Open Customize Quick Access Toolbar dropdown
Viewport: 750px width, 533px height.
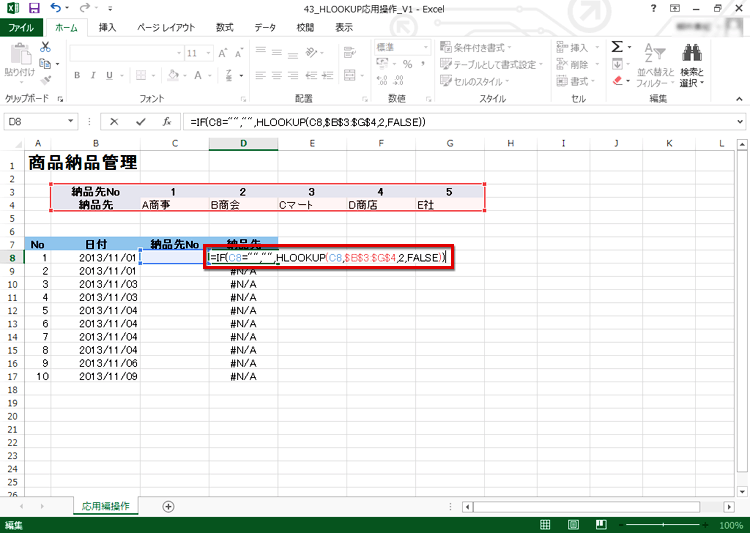pyautogui.click(x=110, y=8)
